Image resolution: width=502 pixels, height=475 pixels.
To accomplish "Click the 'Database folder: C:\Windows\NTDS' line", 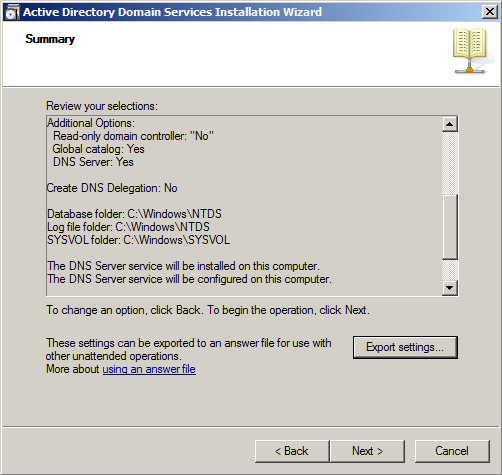I will 134,214.
